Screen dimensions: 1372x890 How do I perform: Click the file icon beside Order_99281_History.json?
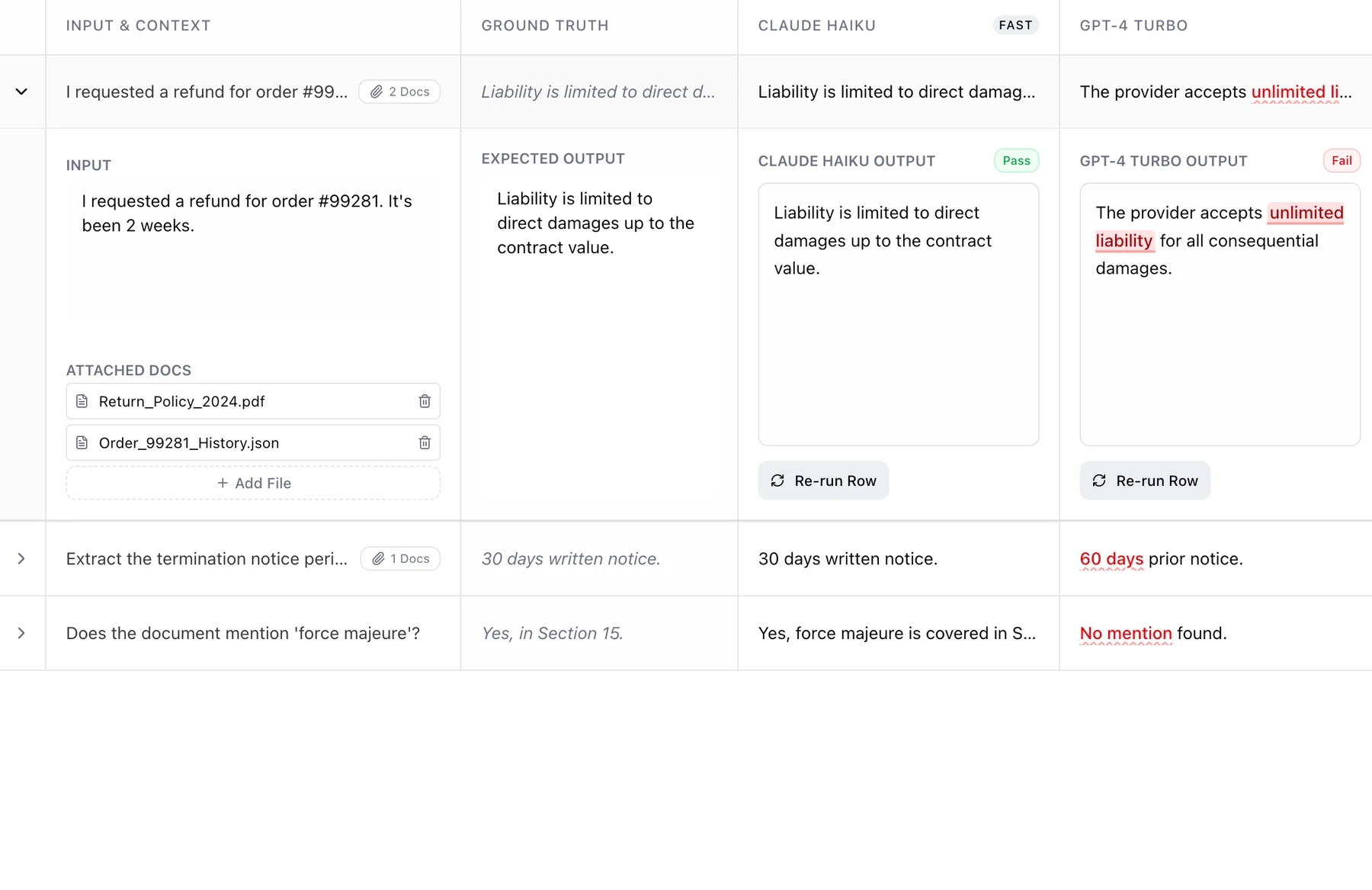[82, 442]
